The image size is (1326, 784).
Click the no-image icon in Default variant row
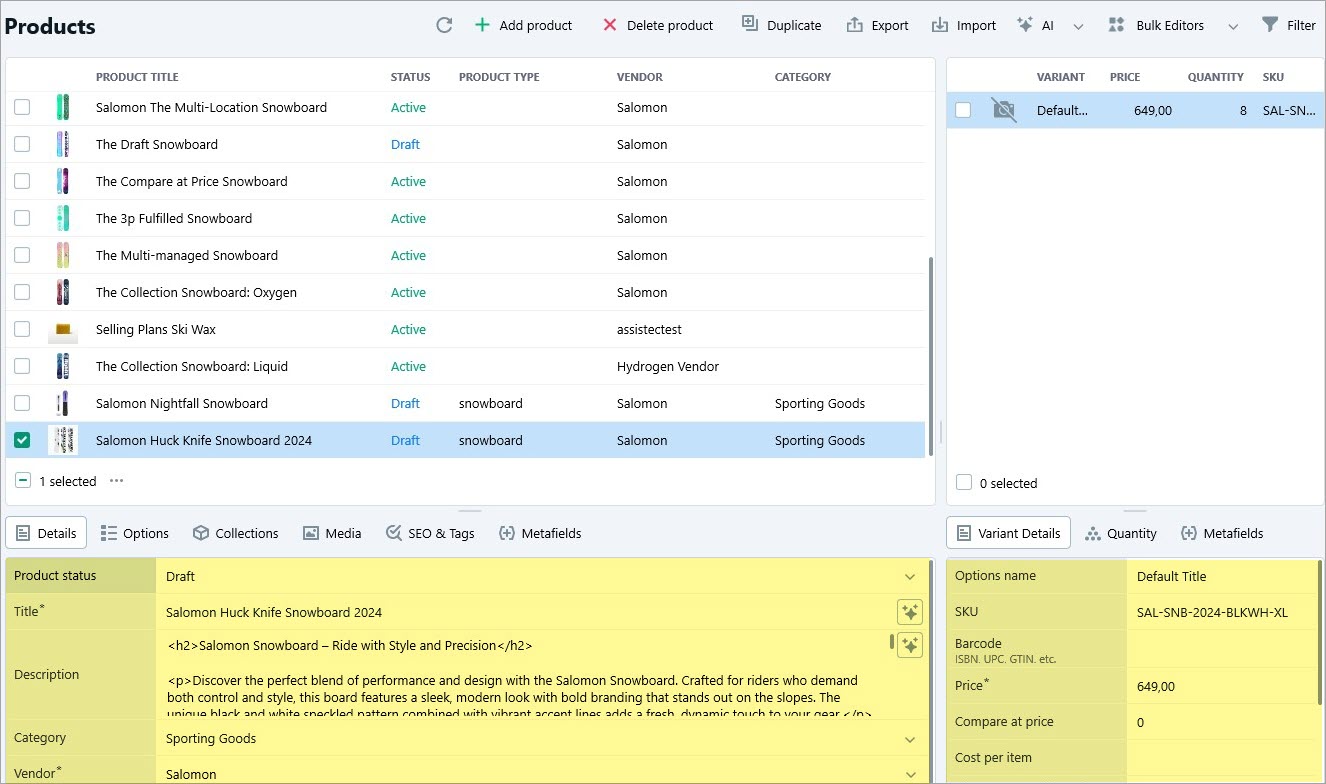[1004, 110]
